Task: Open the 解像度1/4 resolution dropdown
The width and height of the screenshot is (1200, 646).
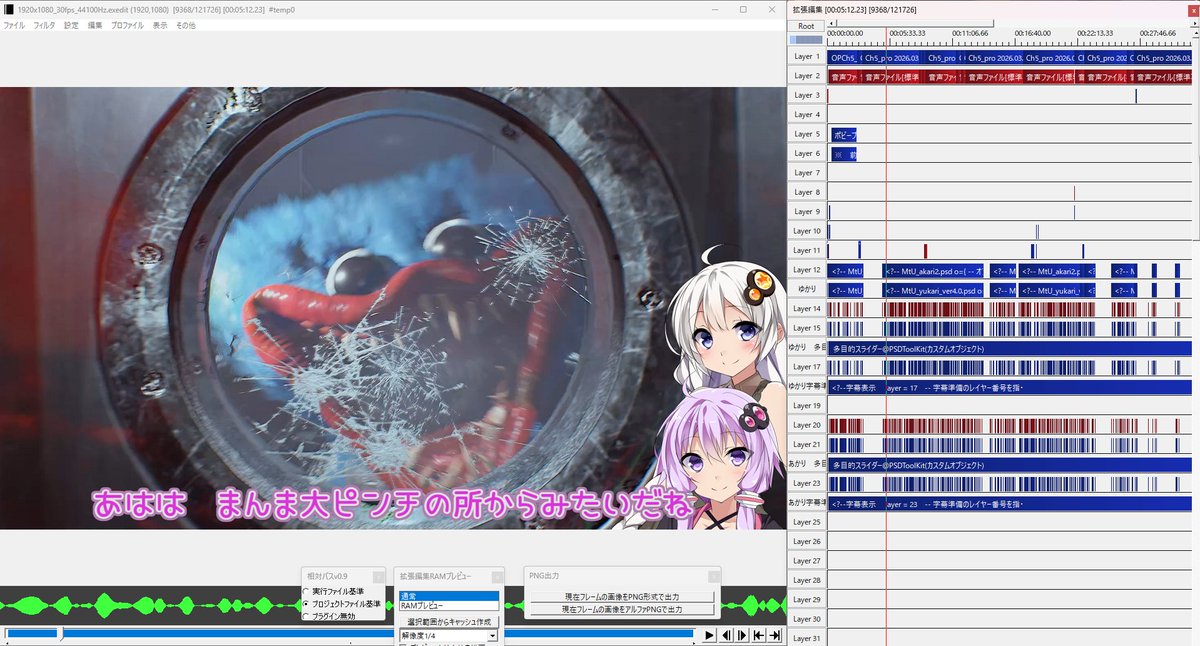Action: (x=448, y=635)
